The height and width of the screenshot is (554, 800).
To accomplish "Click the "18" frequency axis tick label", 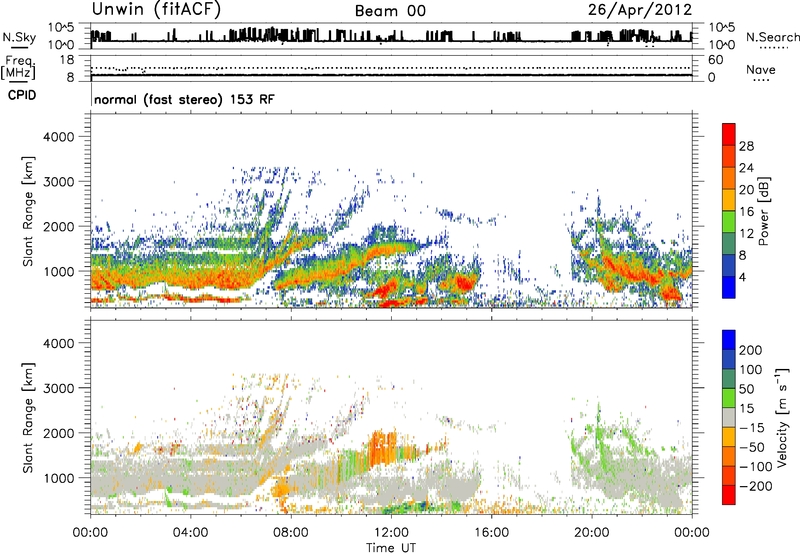I will coord(67,60).
